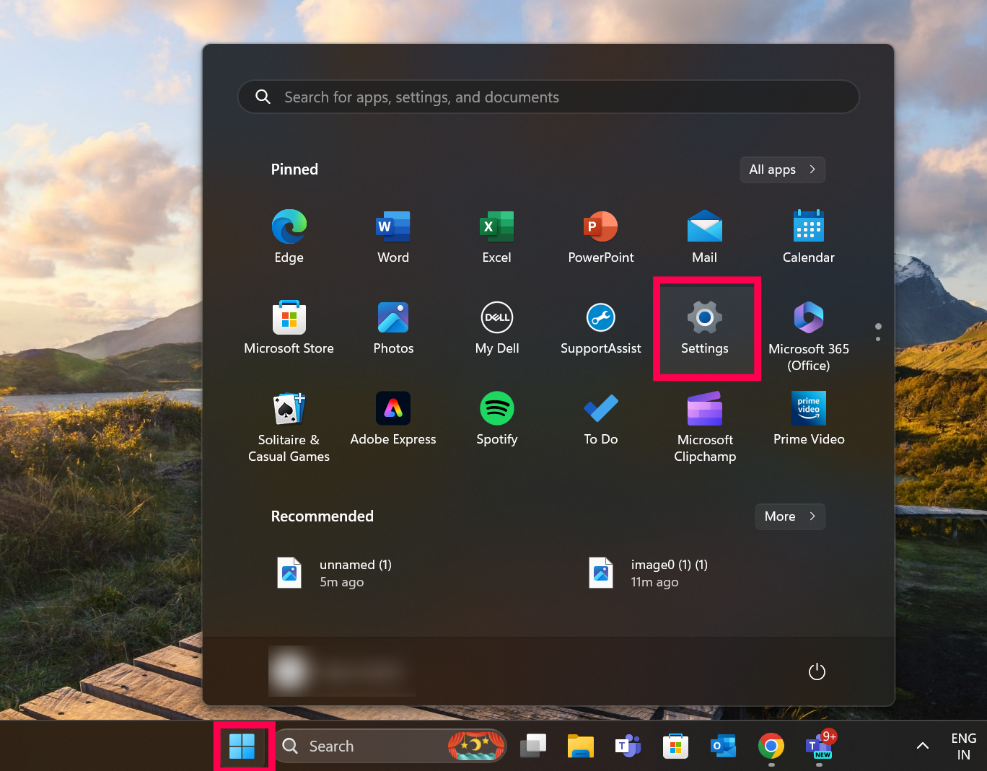
Task: Open Excel in the Pinned section
Action: 497,237
